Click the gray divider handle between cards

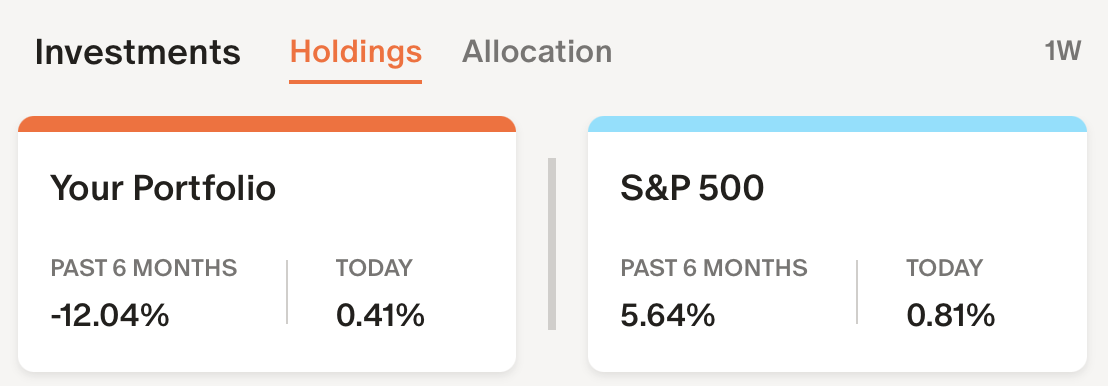tap(552, 244)
